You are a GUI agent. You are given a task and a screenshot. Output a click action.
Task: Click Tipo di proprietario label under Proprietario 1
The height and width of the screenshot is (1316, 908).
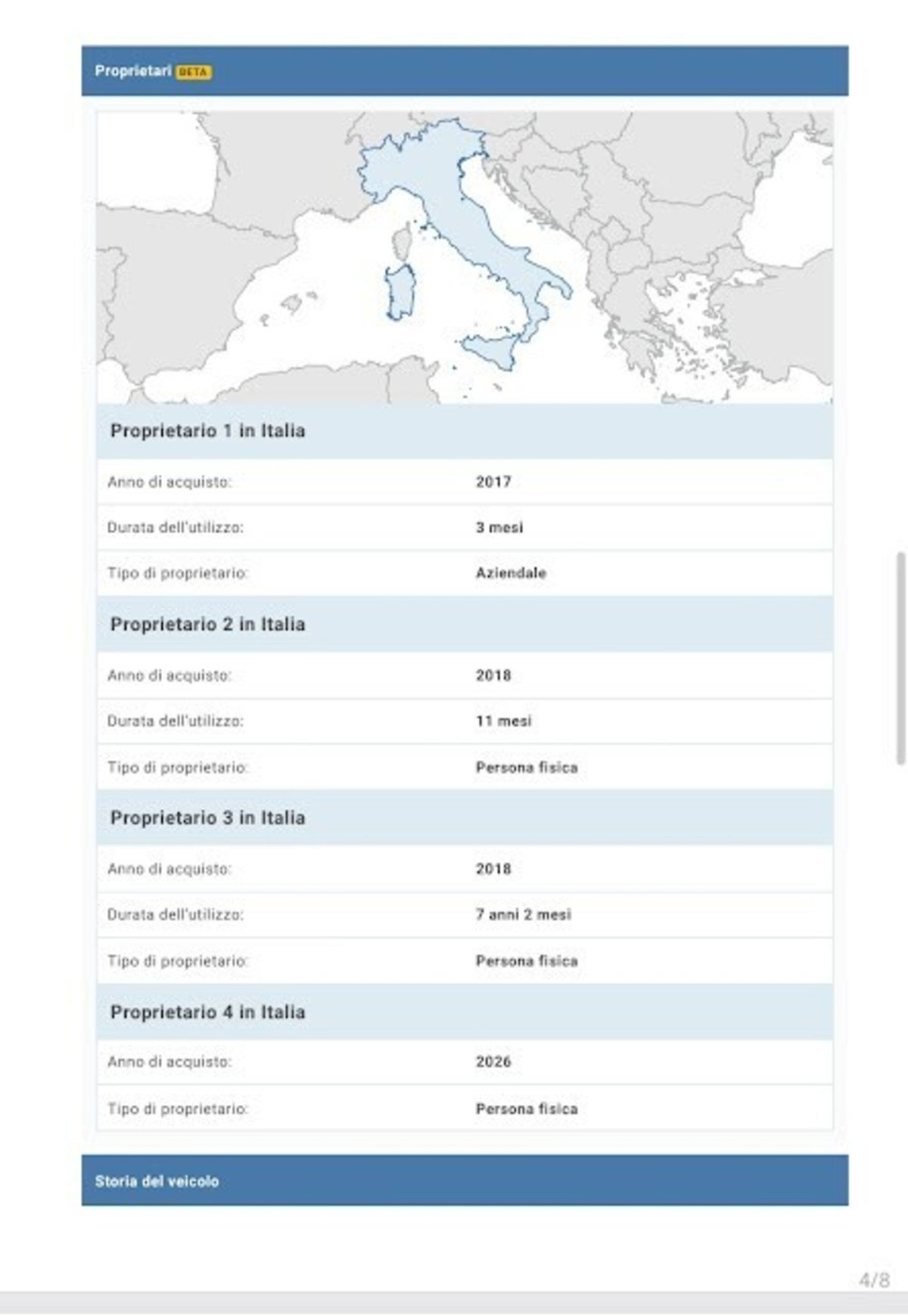click(178, 573)
